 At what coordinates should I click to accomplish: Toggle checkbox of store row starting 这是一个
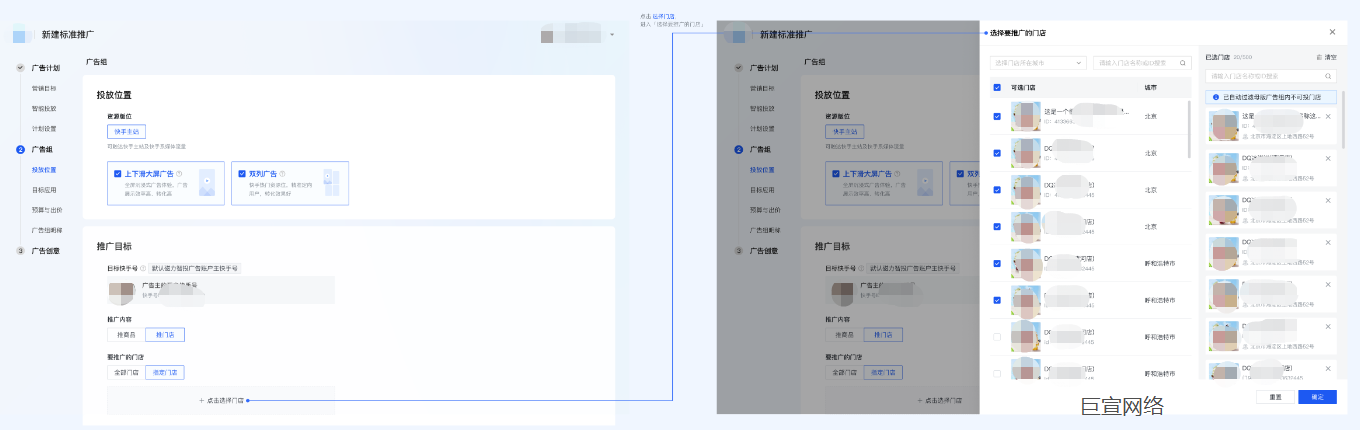pos(997,116)
